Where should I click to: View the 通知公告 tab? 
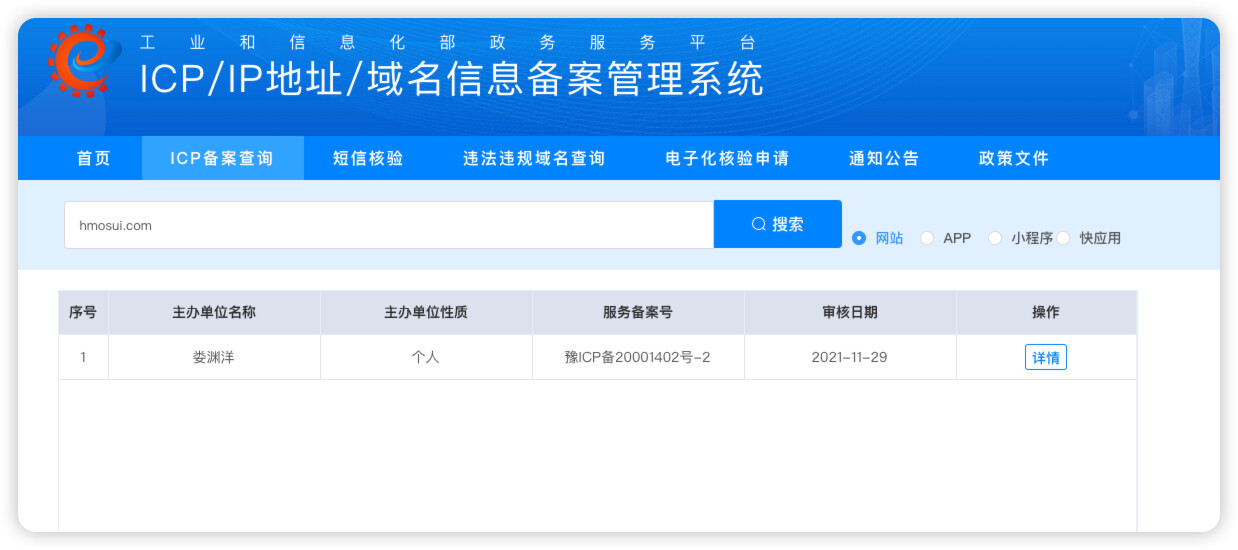(884, 158)
